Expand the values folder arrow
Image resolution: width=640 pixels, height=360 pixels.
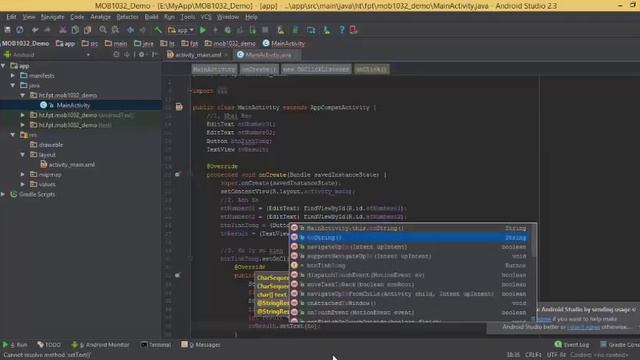click(23, 184)
